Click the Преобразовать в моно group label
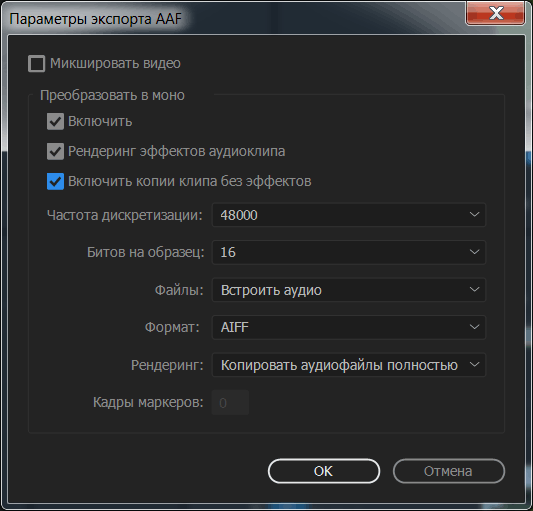The image size is (533, 511). (x=112, y=95)
